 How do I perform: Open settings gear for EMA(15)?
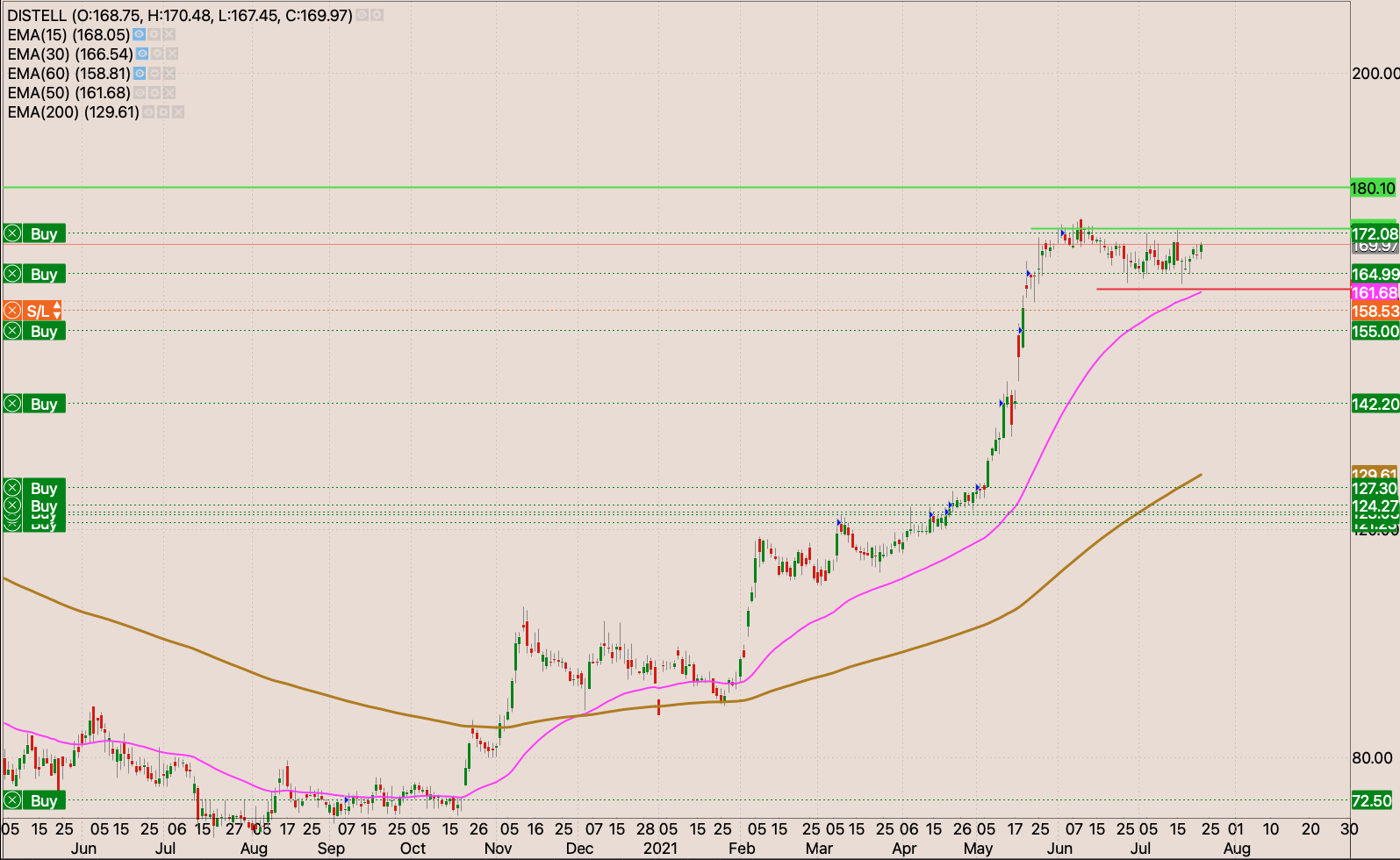point(154,35)
